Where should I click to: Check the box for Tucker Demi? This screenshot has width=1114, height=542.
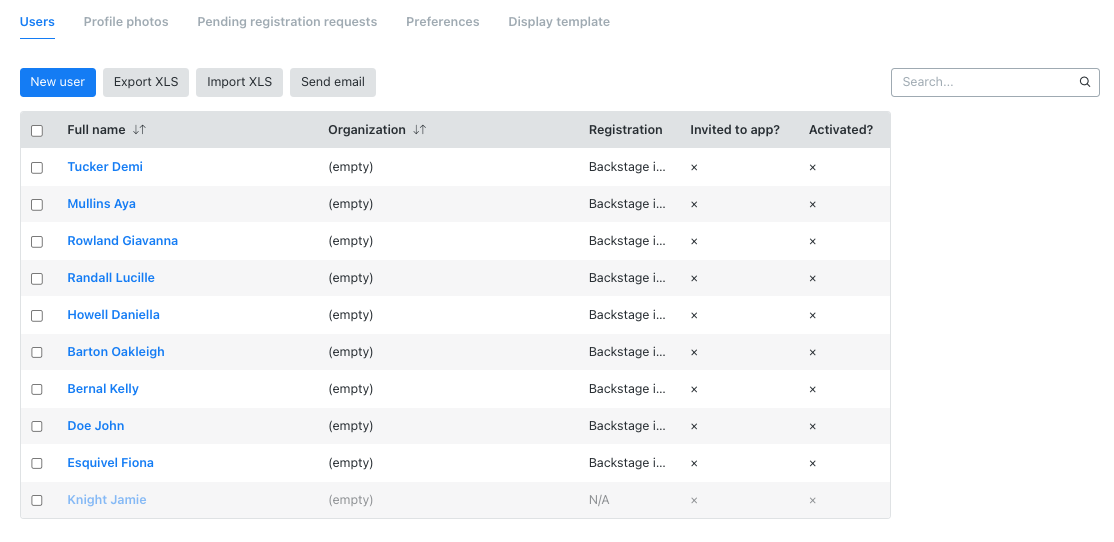click(x=37, y=168)
